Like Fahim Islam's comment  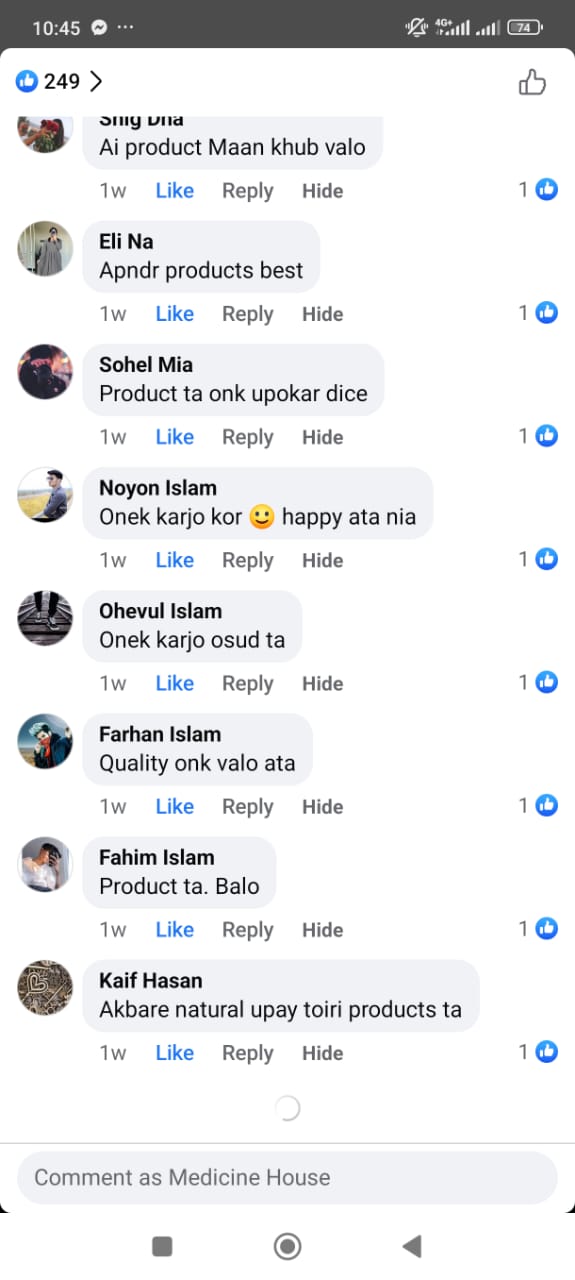click(175, 929)
